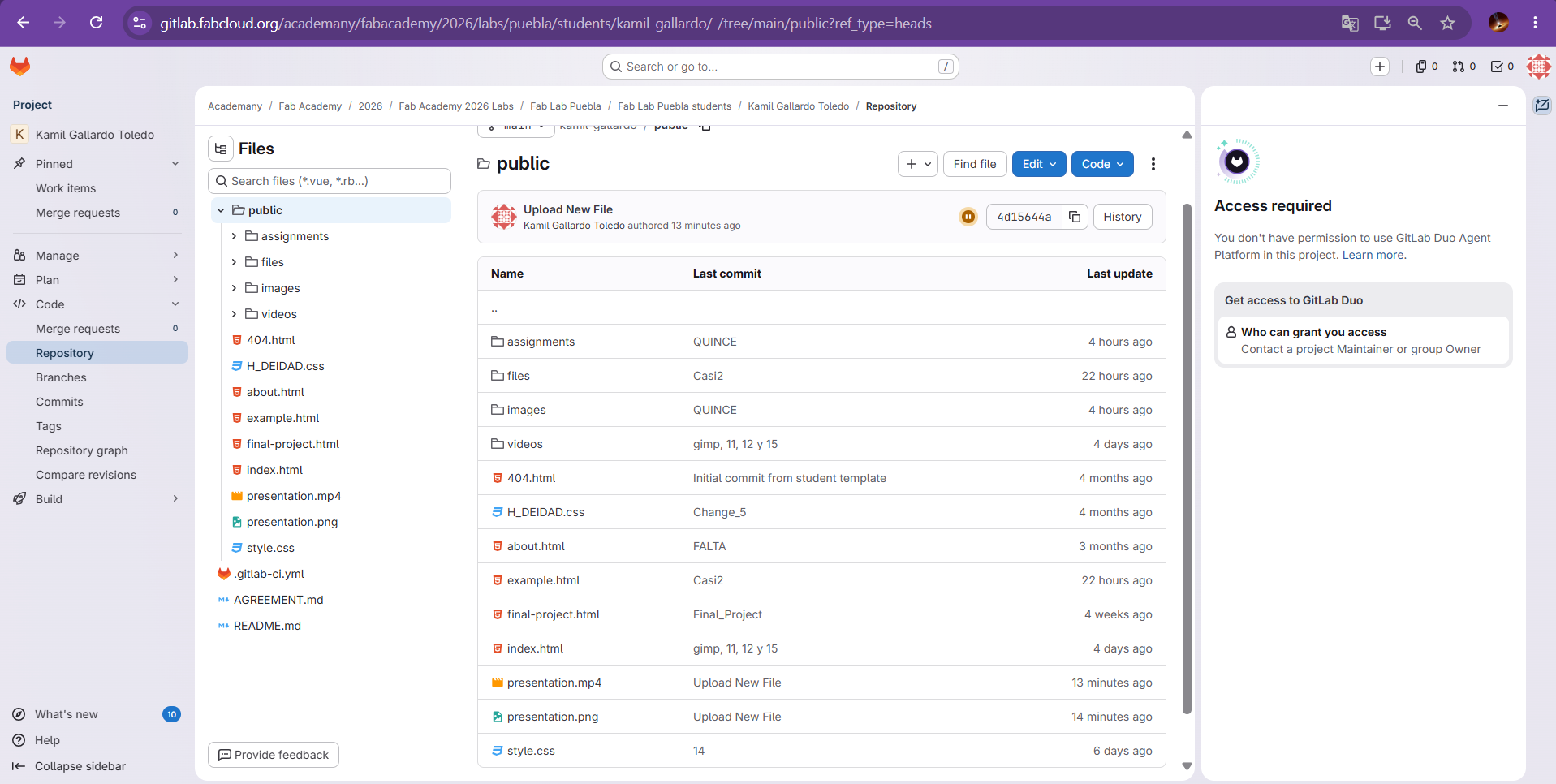Expand the Manage sidebar section

coord(97,256)
